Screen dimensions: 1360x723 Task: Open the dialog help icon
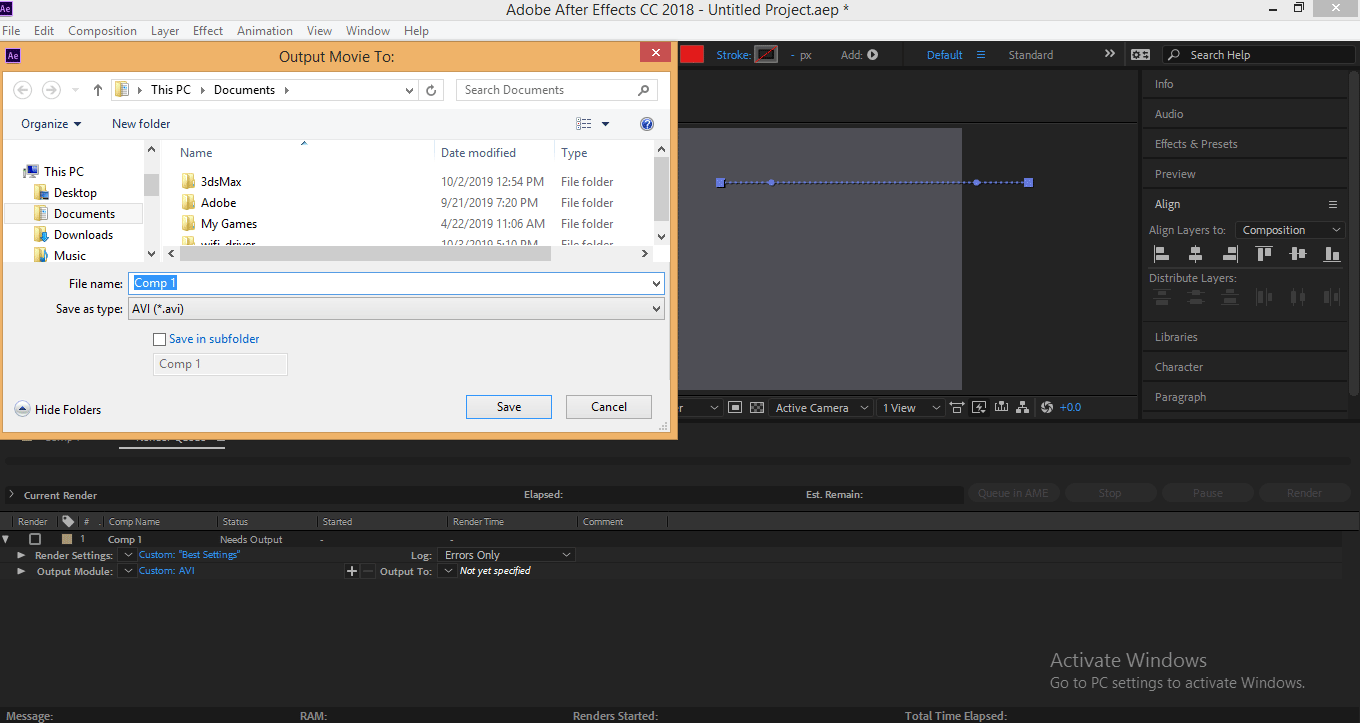tap(647, 124)
